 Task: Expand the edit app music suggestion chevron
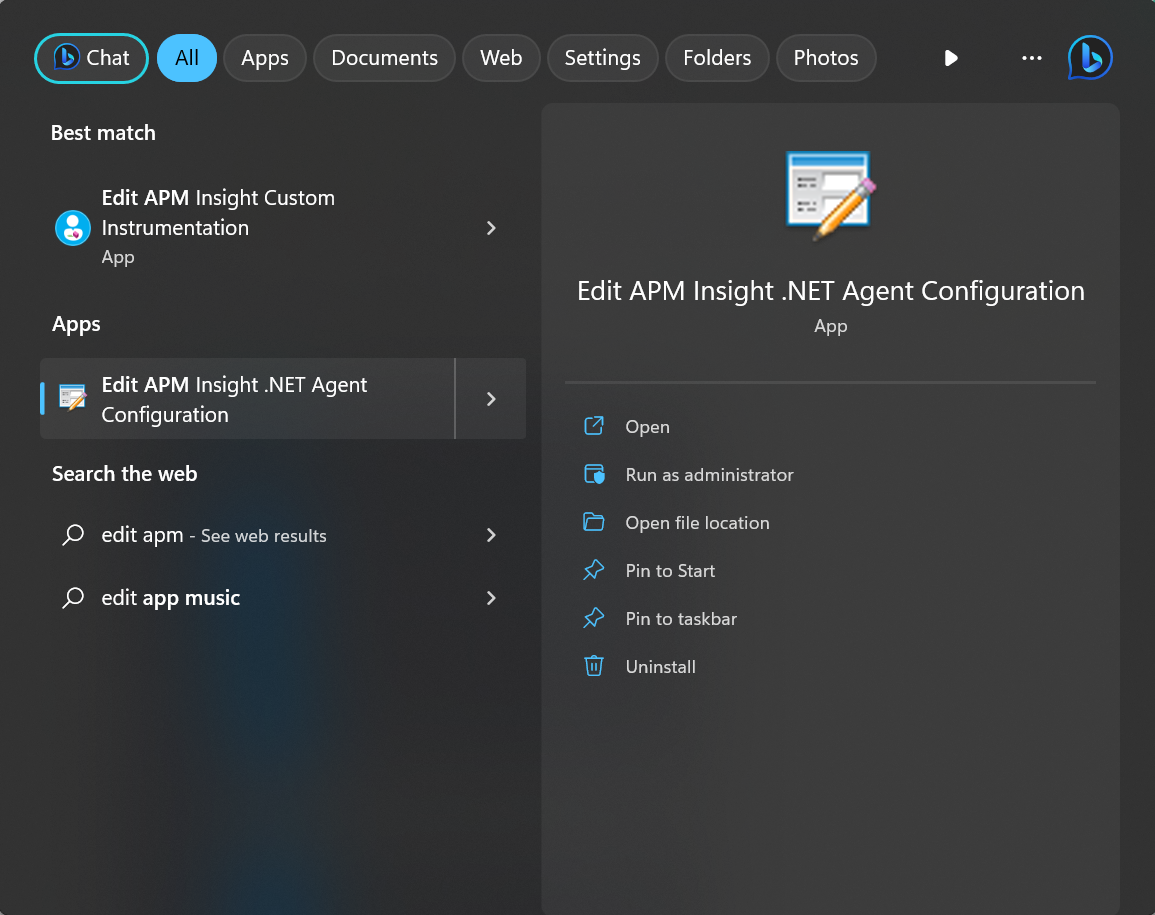click(x=490, y=597)
